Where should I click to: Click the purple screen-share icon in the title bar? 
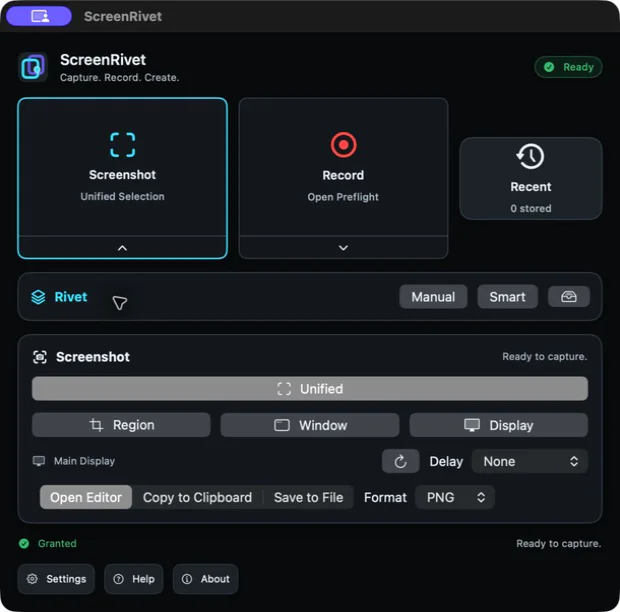(x=39, y=16)
